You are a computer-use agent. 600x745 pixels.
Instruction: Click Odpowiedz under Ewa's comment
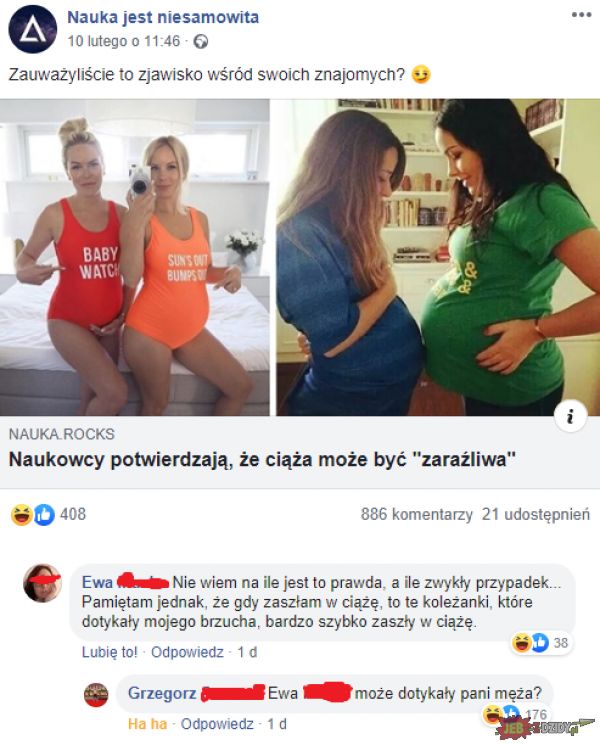187,652
